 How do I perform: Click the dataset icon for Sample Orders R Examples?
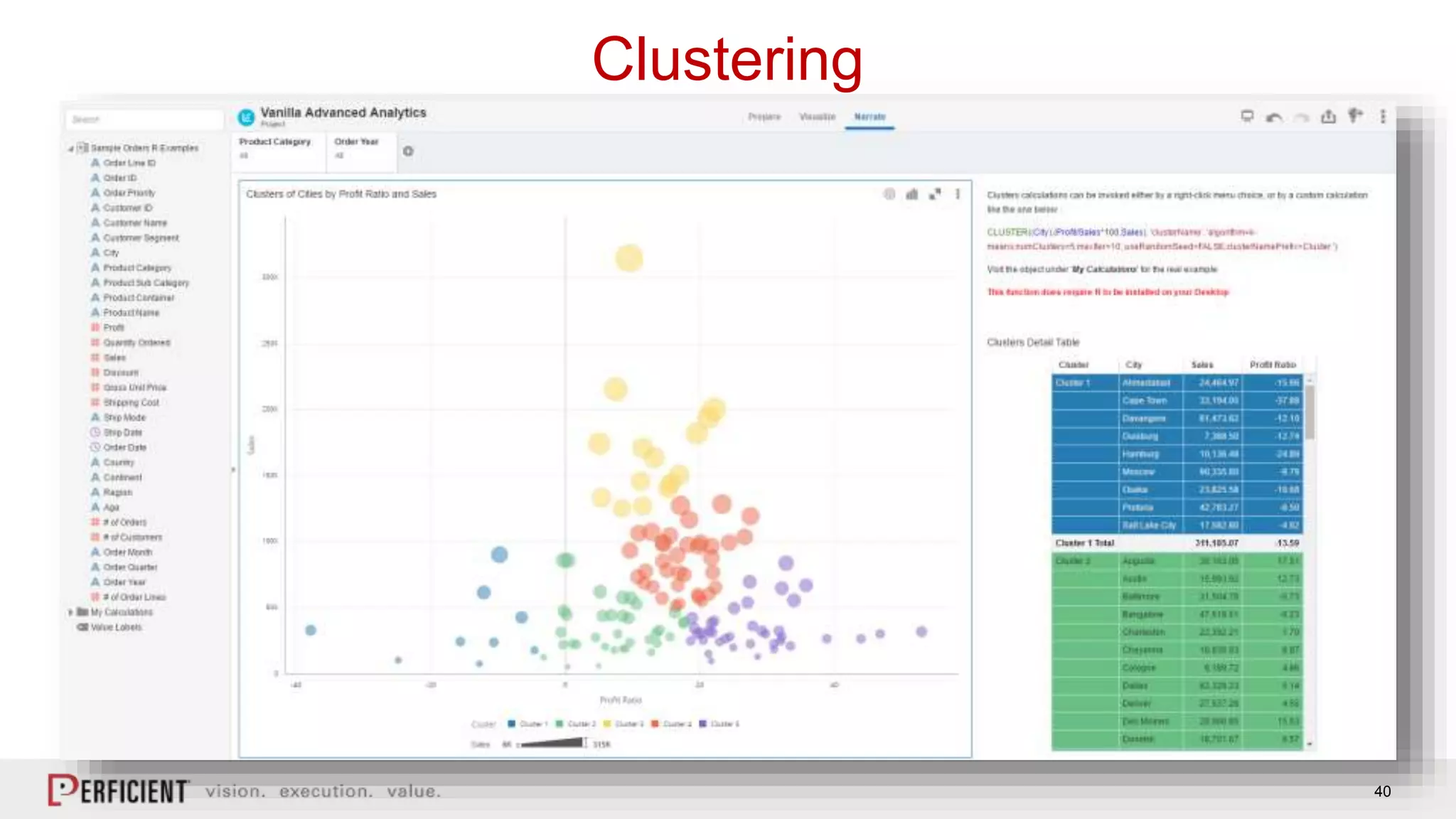(x=82, y=148)
